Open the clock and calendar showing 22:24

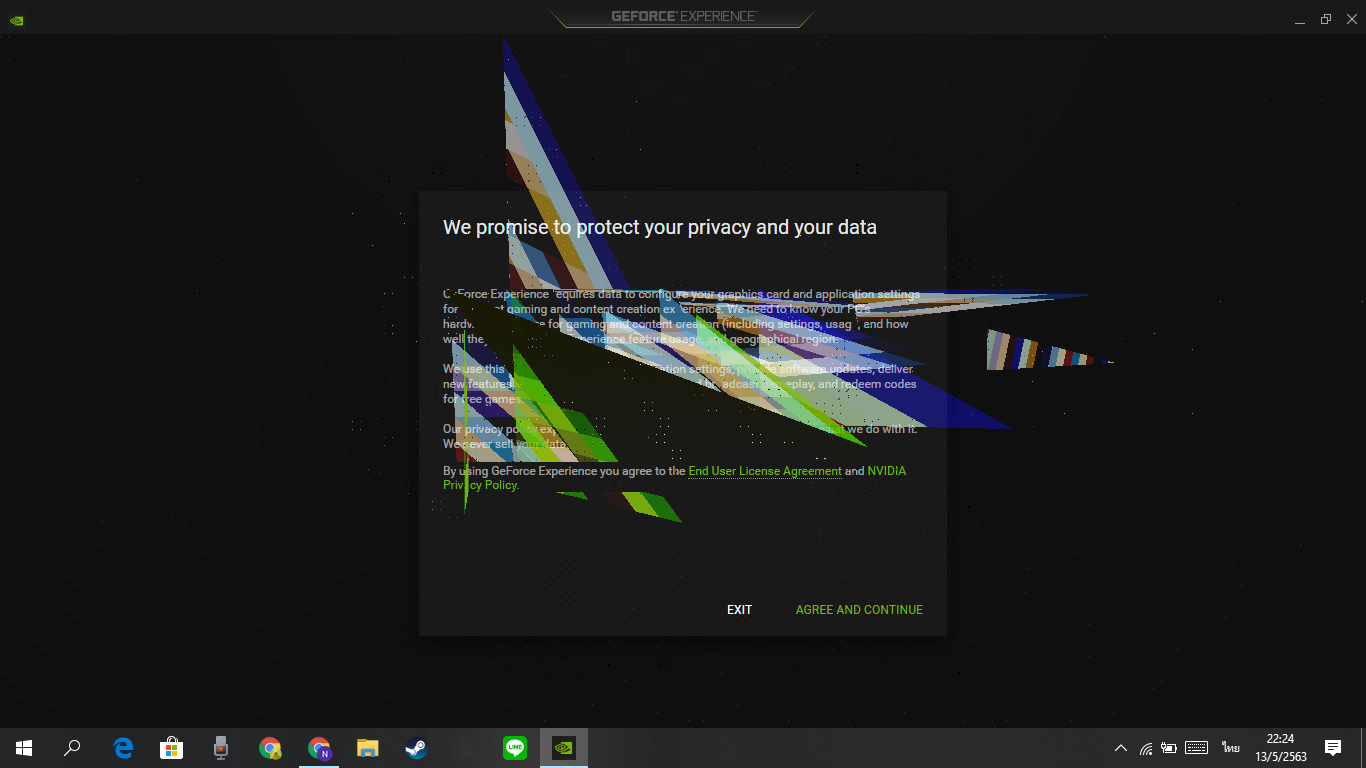[x=1281, y=748]
